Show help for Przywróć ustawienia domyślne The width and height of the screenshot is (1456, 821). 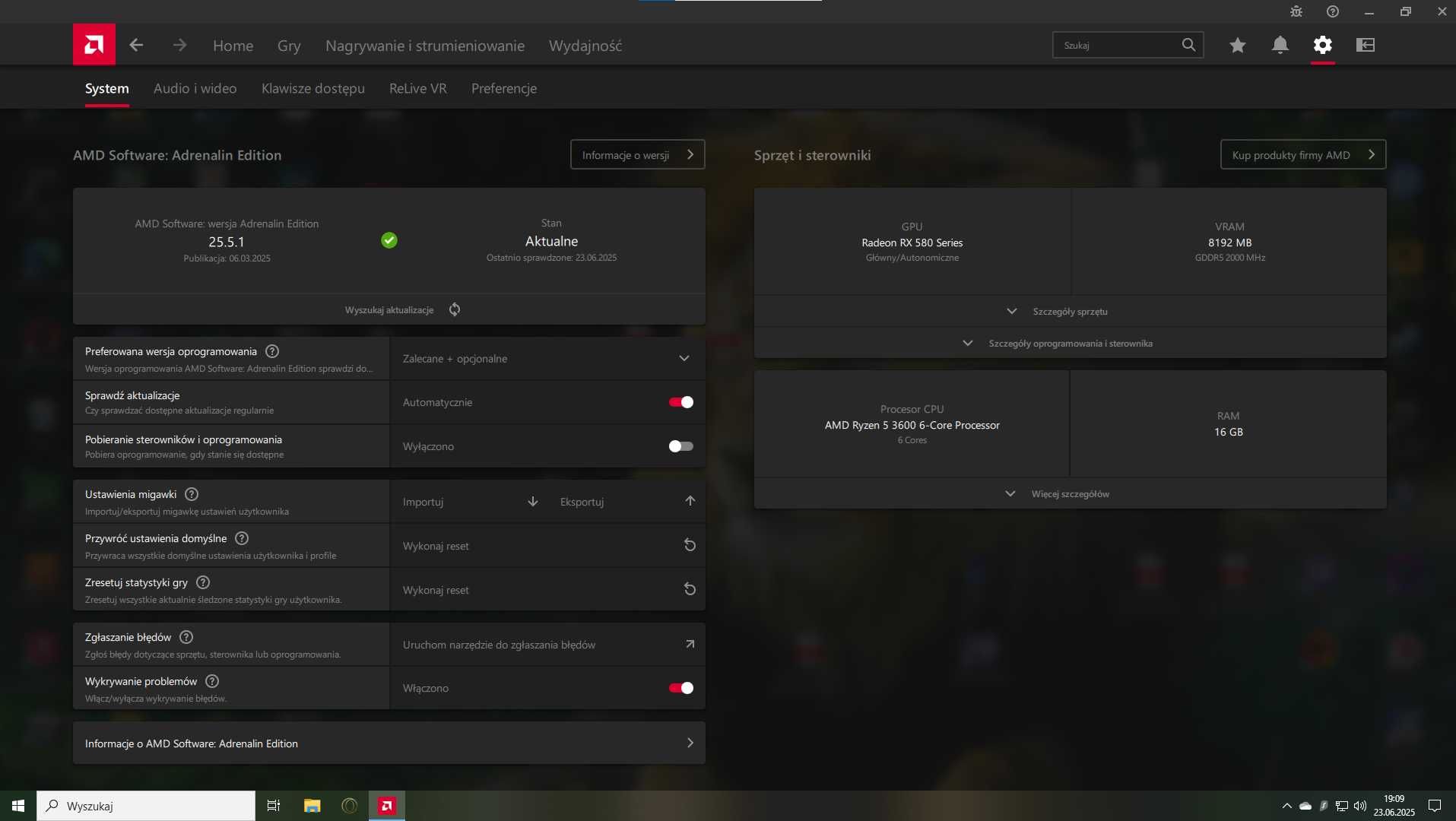coord(242,538)
